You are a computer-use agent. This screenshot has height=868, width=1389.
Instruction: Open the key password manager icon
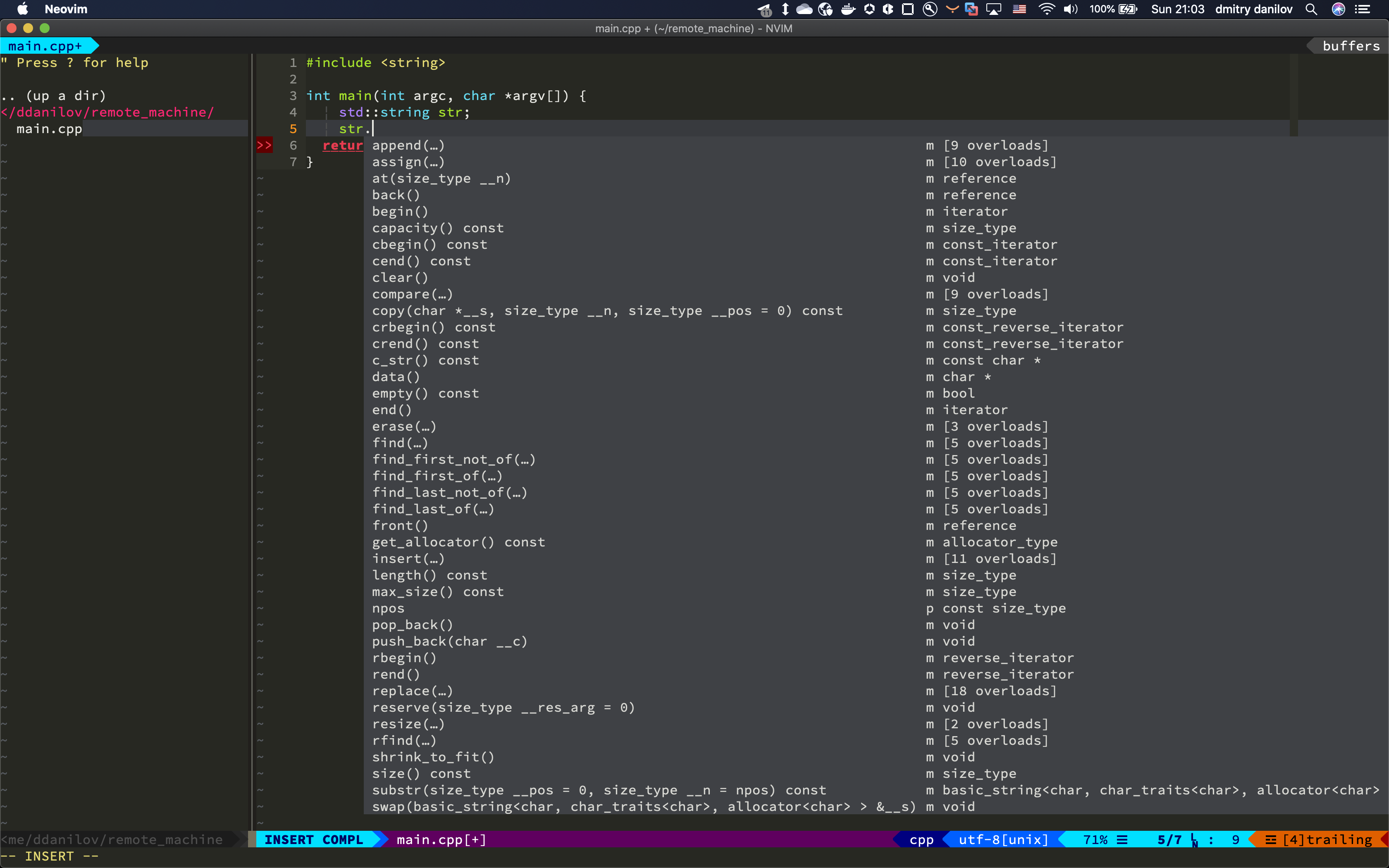tap(930, 9)
